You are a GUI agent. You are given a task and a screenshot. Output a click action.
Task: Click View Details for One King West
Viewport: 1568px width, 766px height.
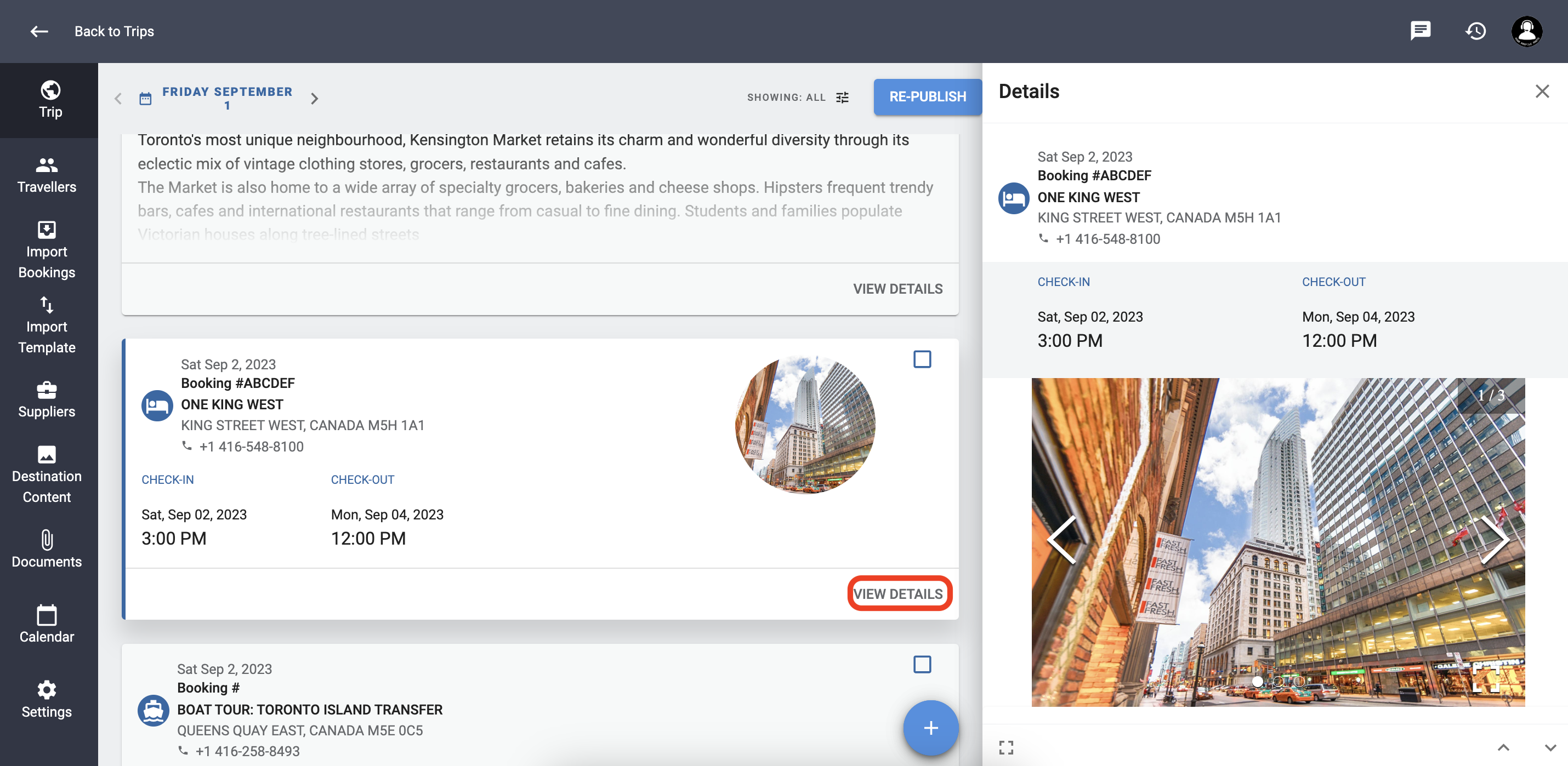[x=898, y=593]
